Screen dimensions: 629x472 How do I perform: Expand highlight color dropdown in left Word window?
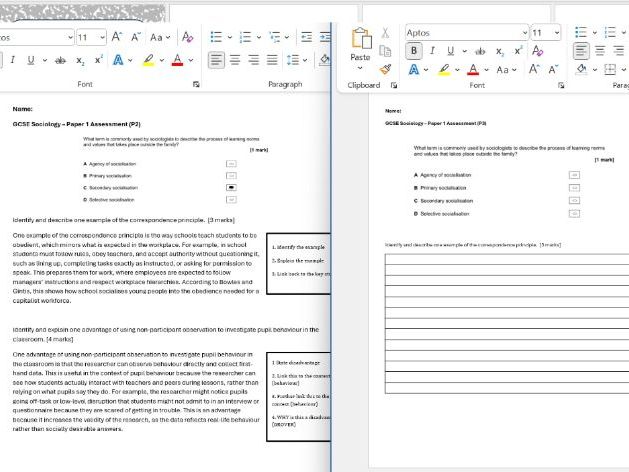click(x=161, y=60)
